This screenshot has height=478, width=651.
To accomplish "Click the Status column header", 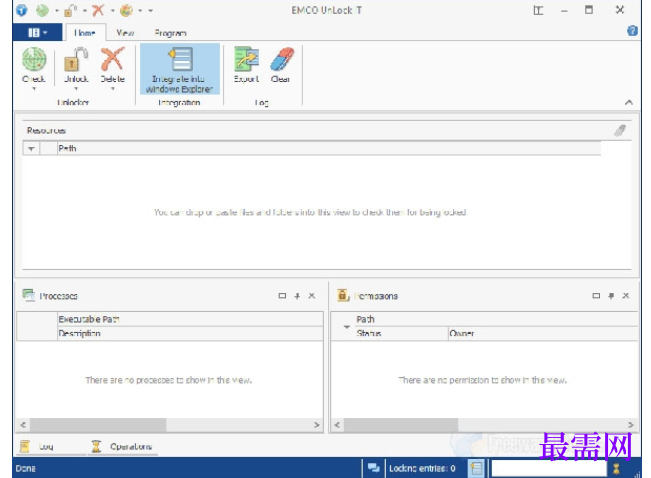I will (x=401, y=333).
